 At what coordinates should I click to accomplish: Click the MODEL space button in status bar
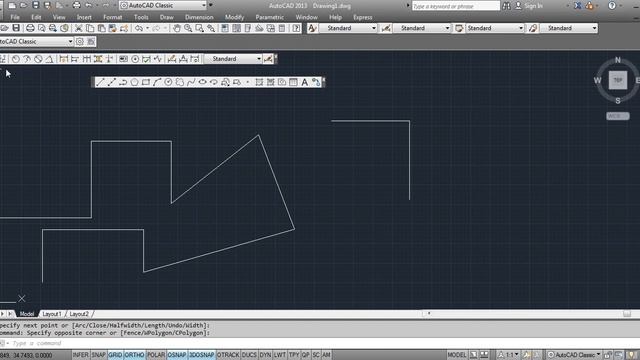(x=457, y=355)
